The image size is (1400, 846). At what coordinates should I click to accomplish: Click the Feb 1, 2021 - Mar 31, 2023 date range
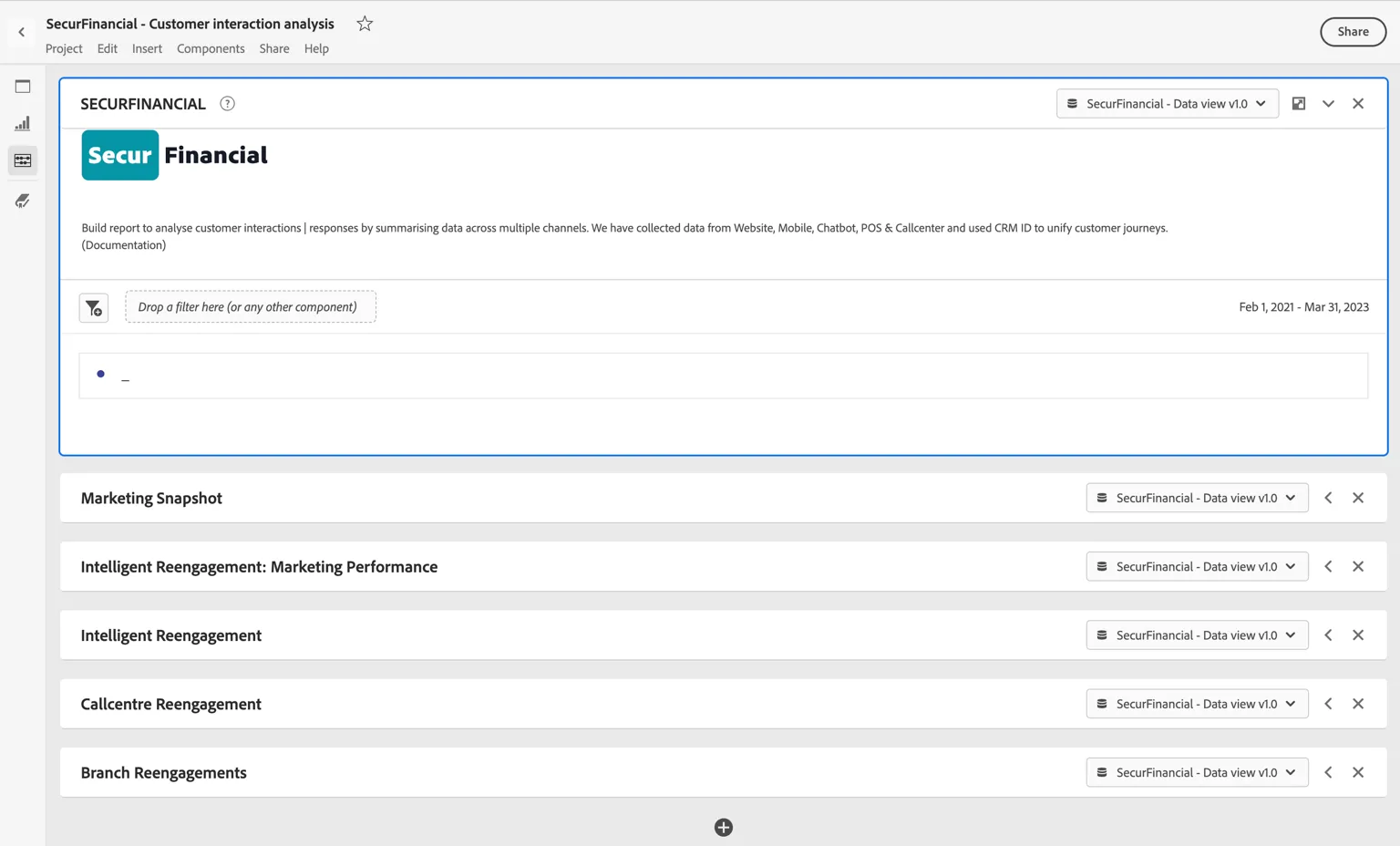coord(1303,307)
